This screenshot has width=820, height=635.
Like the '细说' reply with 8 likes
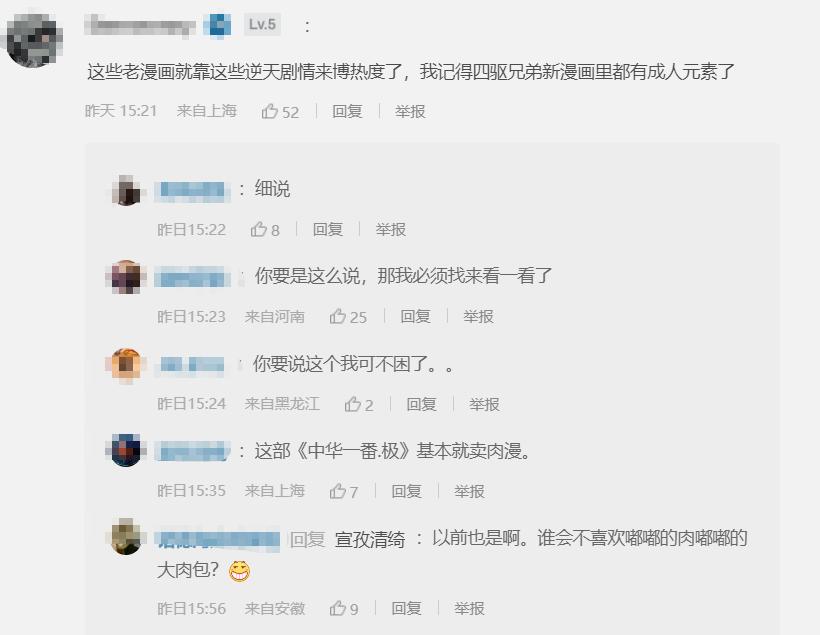pos(265,230)
